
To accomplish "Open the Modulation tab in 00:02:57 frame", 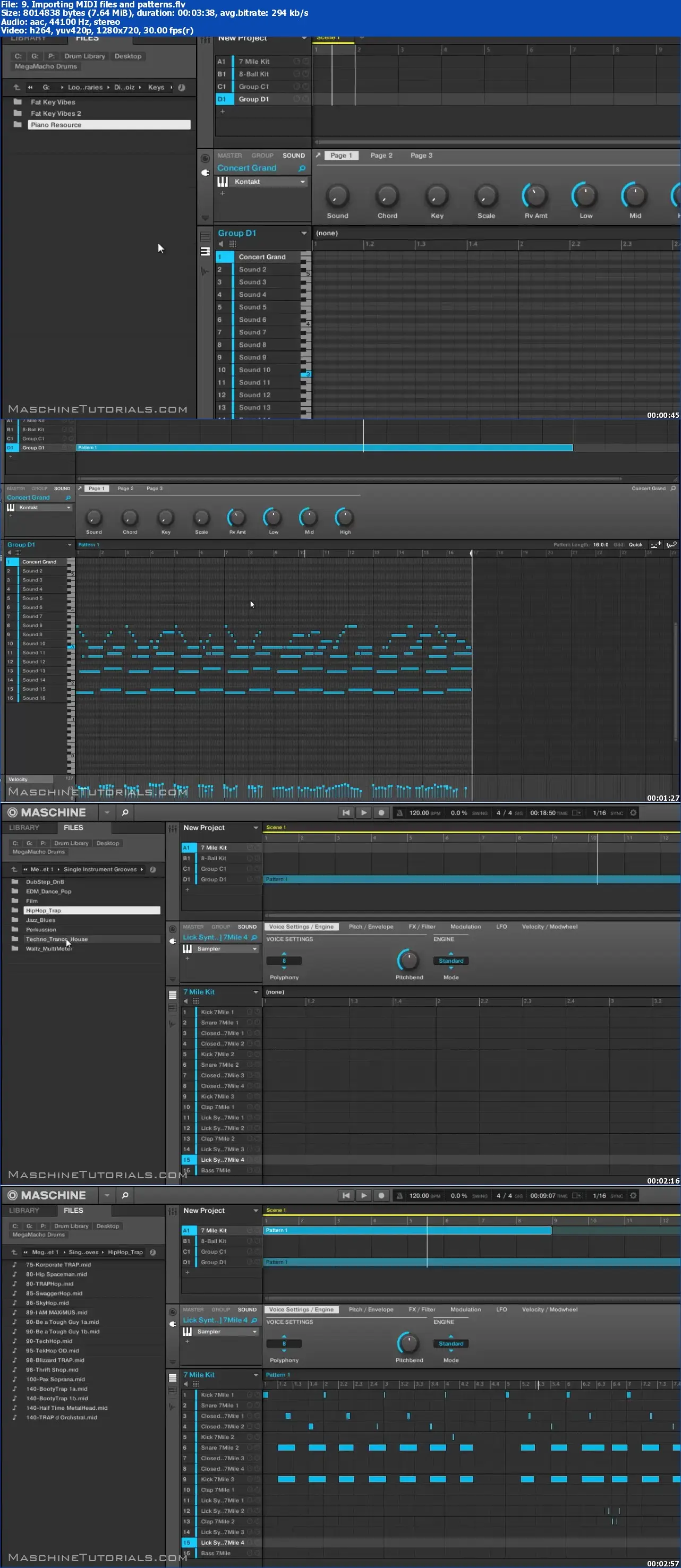I will click(x=465, y=1309).
